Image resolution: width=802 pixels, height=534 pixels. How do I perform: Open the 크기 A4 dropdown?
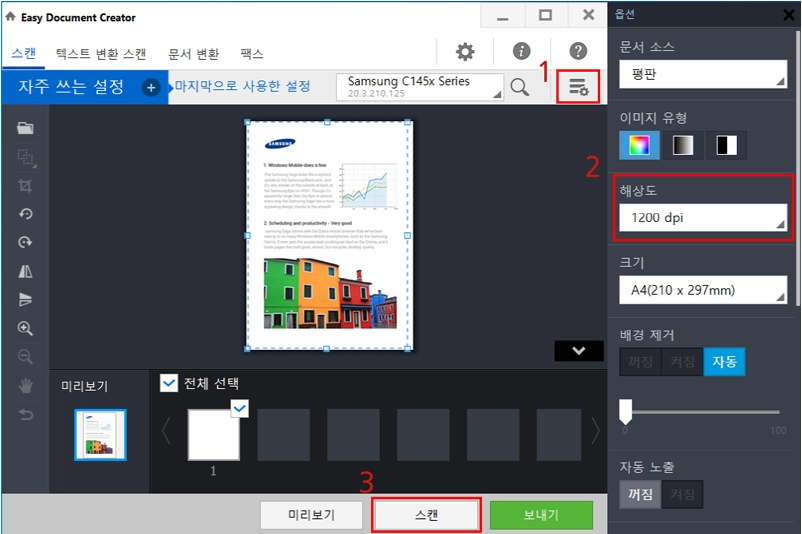703,290
